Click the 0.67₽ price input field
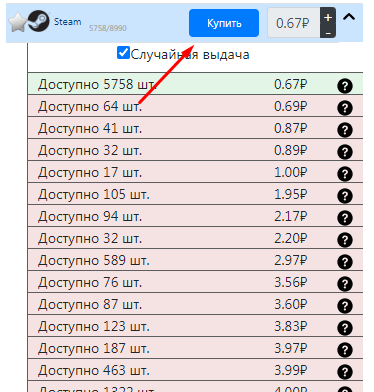Screen dimensions: 374x392 (x=293, y=23)
